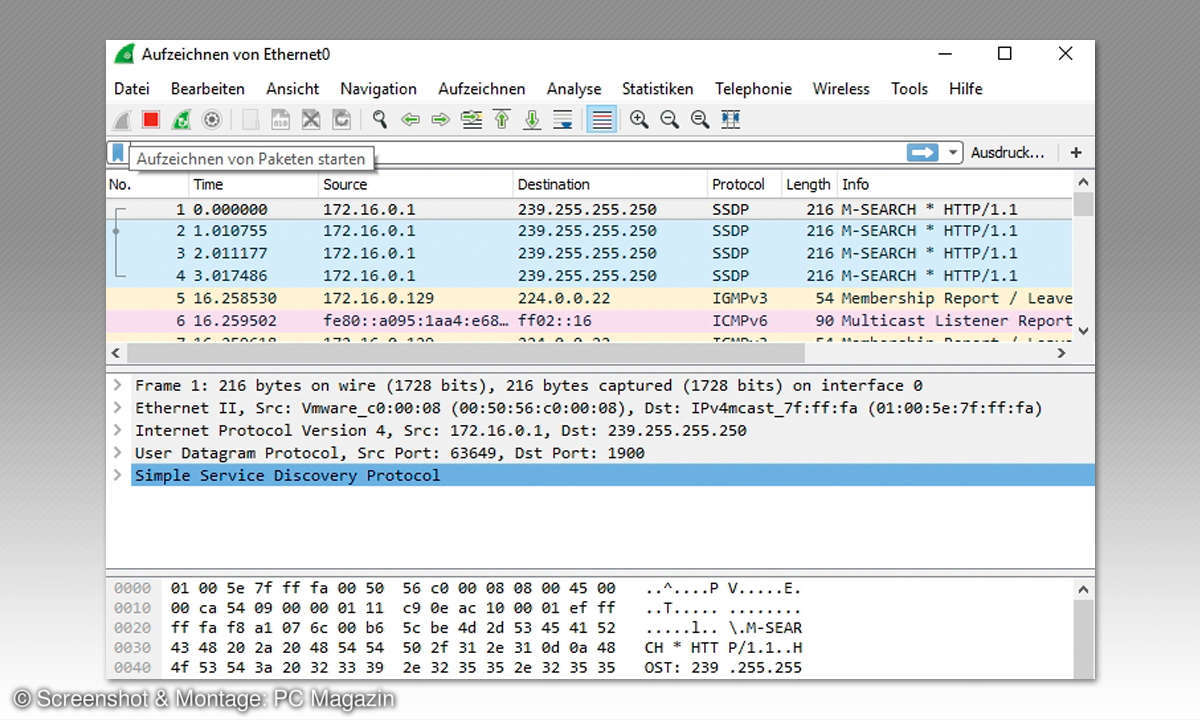Select packet 2 at time 1.010755
The height and width of the screenshot is (720, 1200).
coord(590,231)
